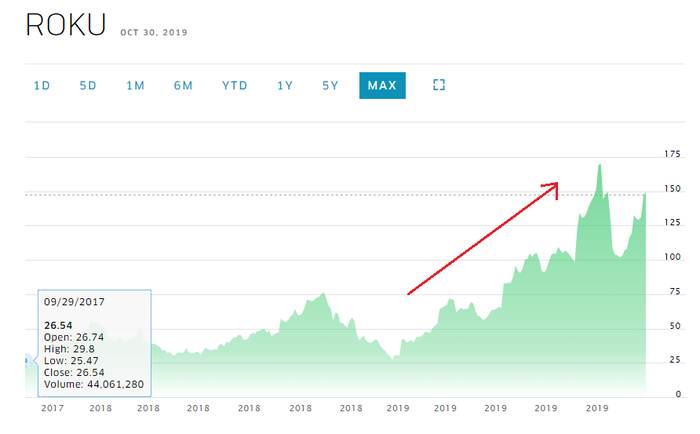The width and height of the screenshot is (700, 434).
Task: Click the Close: 26.54 tooltip line
Action: tap(74, 372)
